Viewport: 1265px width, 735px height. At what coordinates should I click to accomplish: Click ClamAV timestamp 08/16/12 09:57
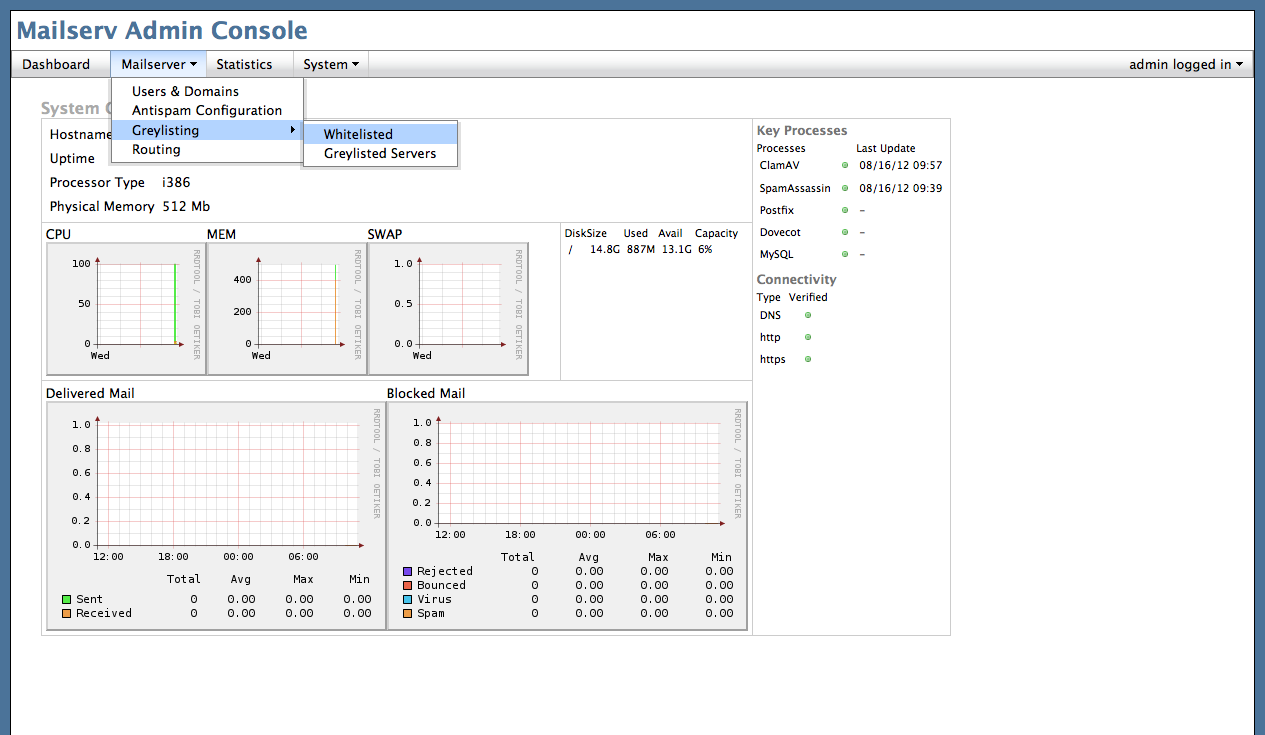[901, 165]
